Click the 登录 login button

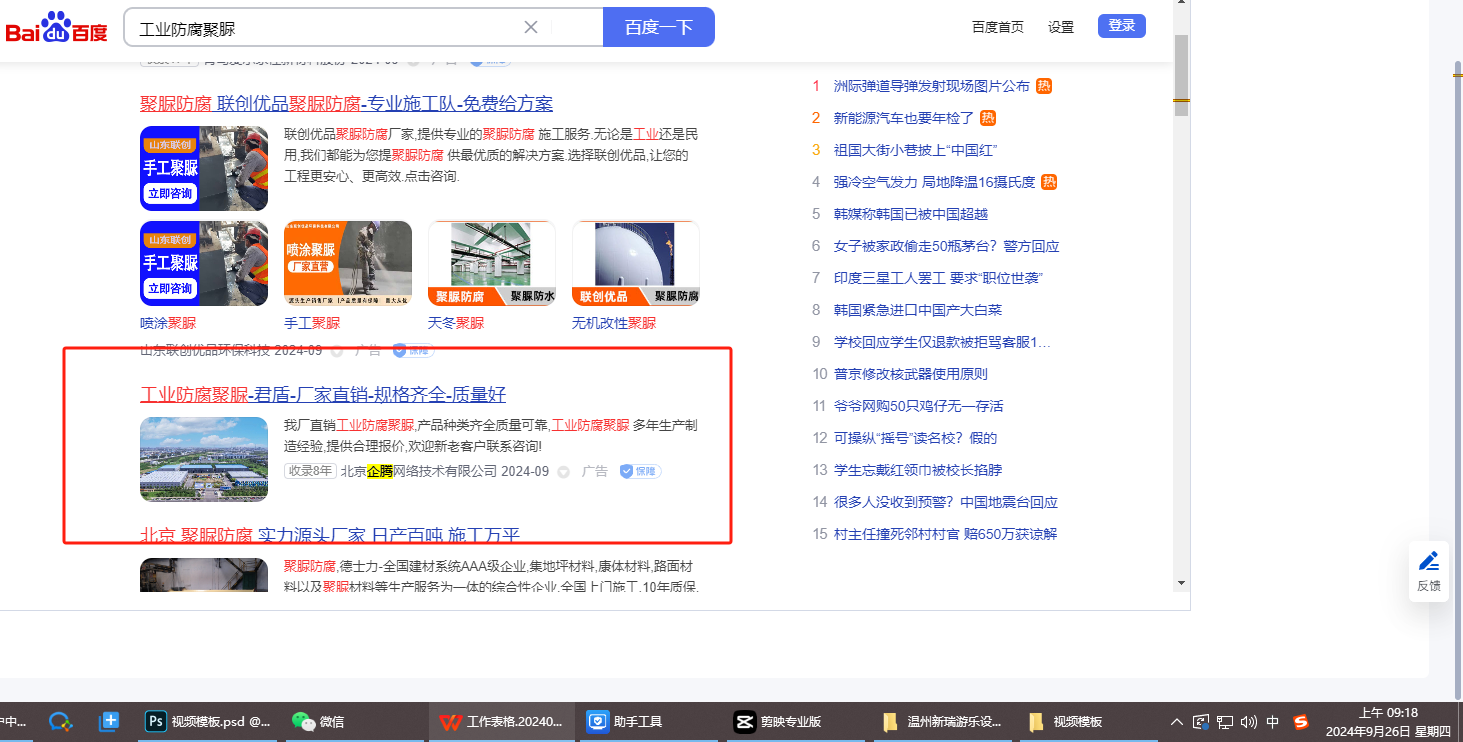(x=1122, y=26)
